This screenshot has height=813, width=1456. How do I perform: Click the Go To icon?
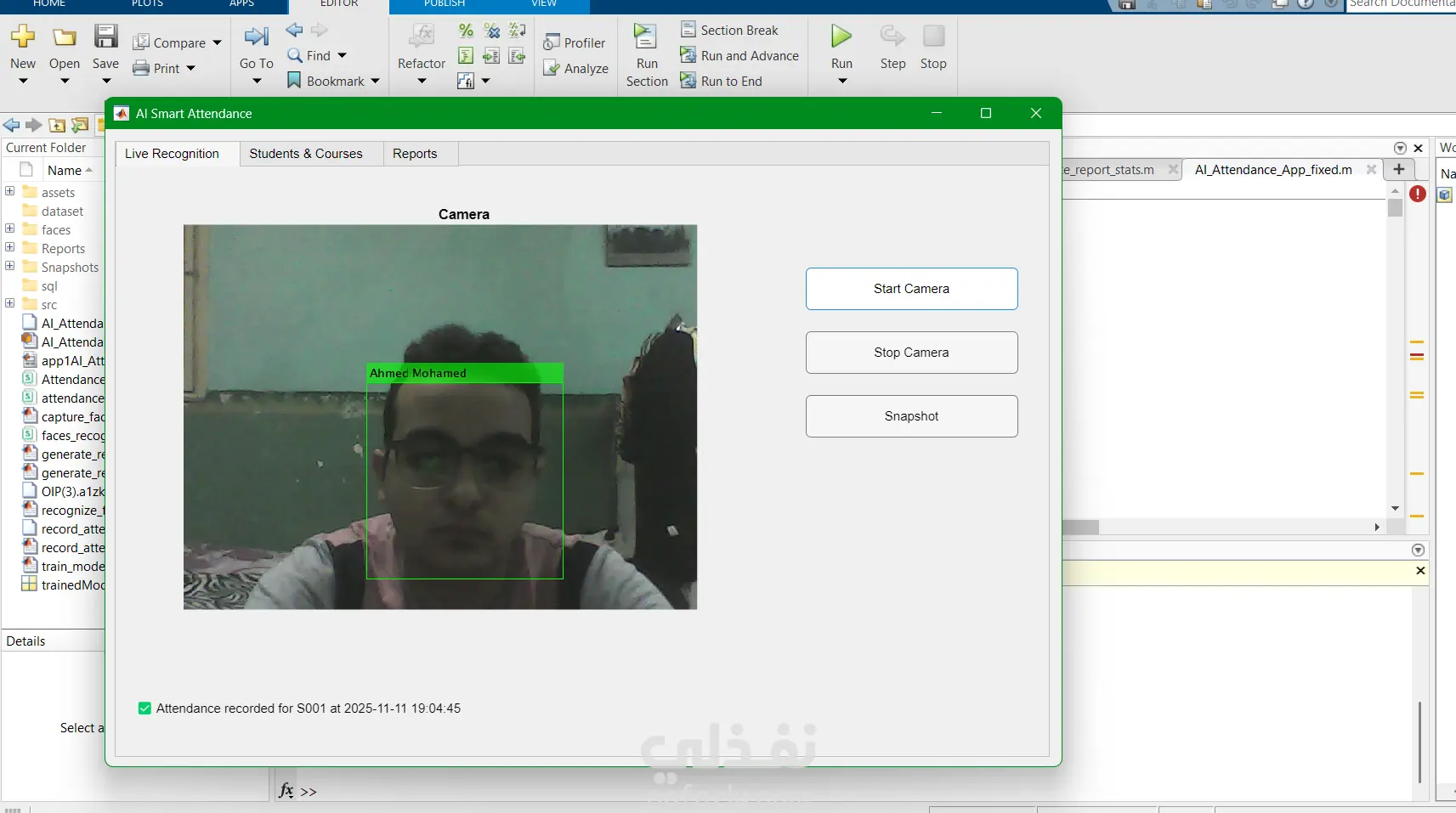[256, 36]
